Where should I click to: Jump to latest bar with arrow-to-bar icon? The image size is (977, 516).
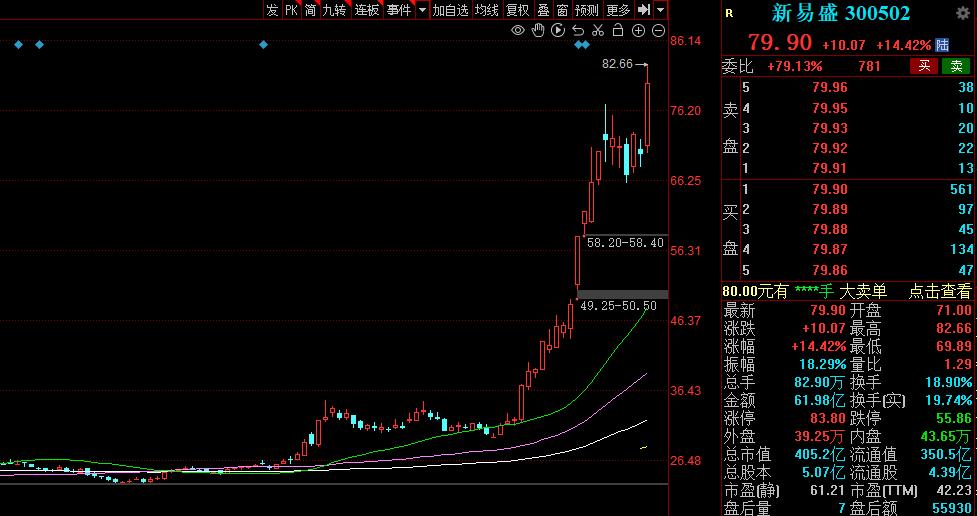tap(644, 9)
